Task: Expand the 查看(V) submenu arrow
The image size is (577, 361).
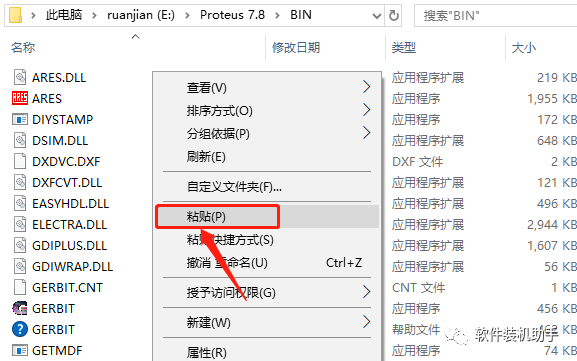Action: point(366,87)
